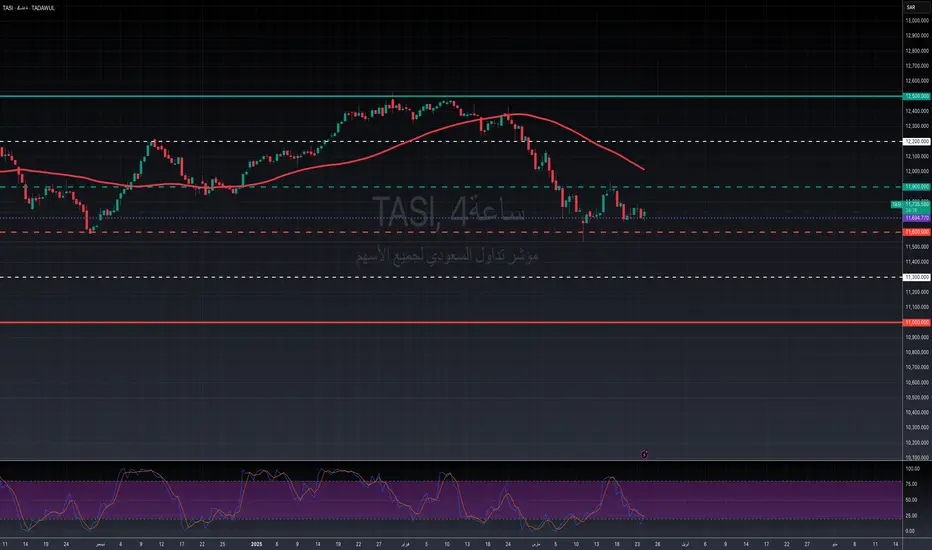Screen dimensions: 932x550
Task: Select the 11,300.000 white price label
Action: (917, 277)
